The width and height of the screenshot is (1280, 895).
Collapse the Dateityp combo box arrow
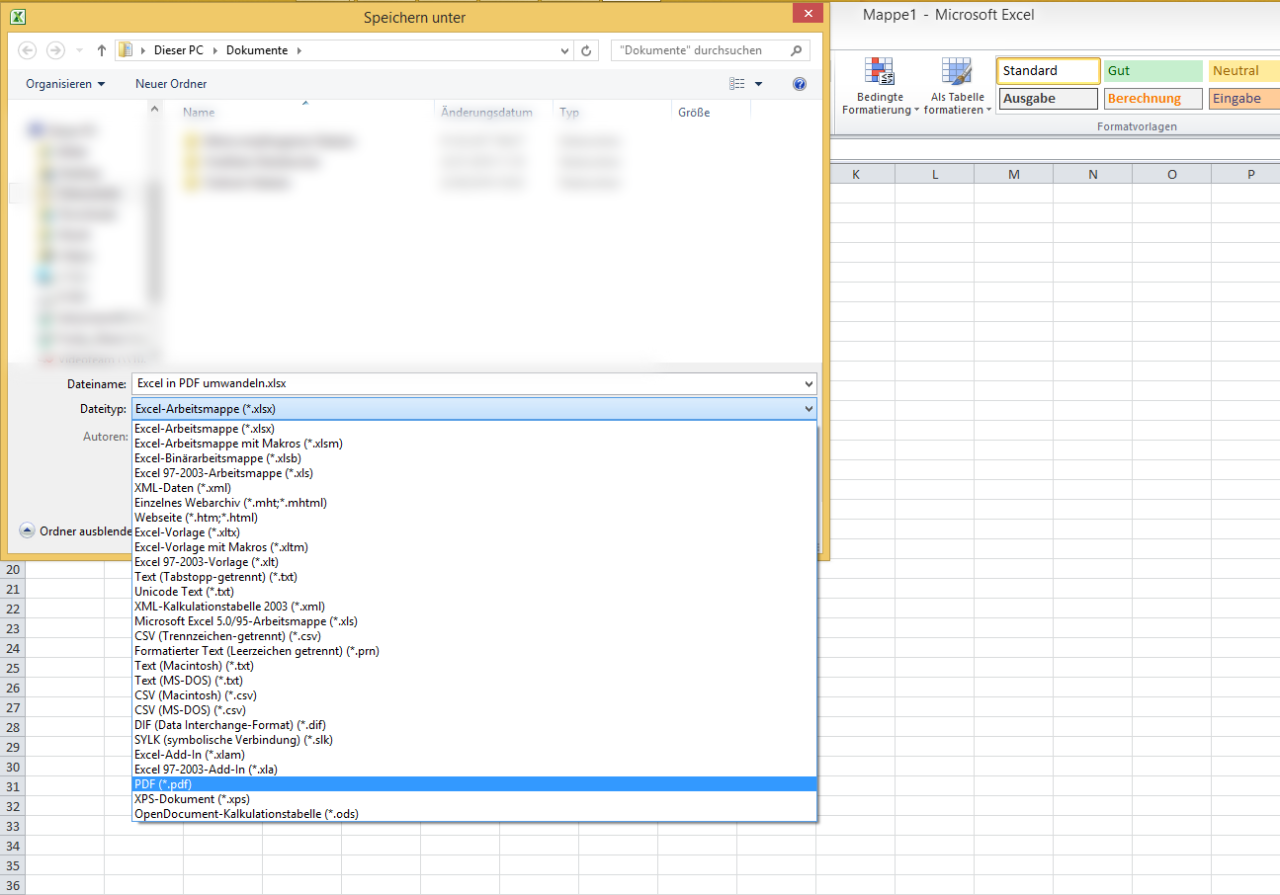[x=808, y=408]
